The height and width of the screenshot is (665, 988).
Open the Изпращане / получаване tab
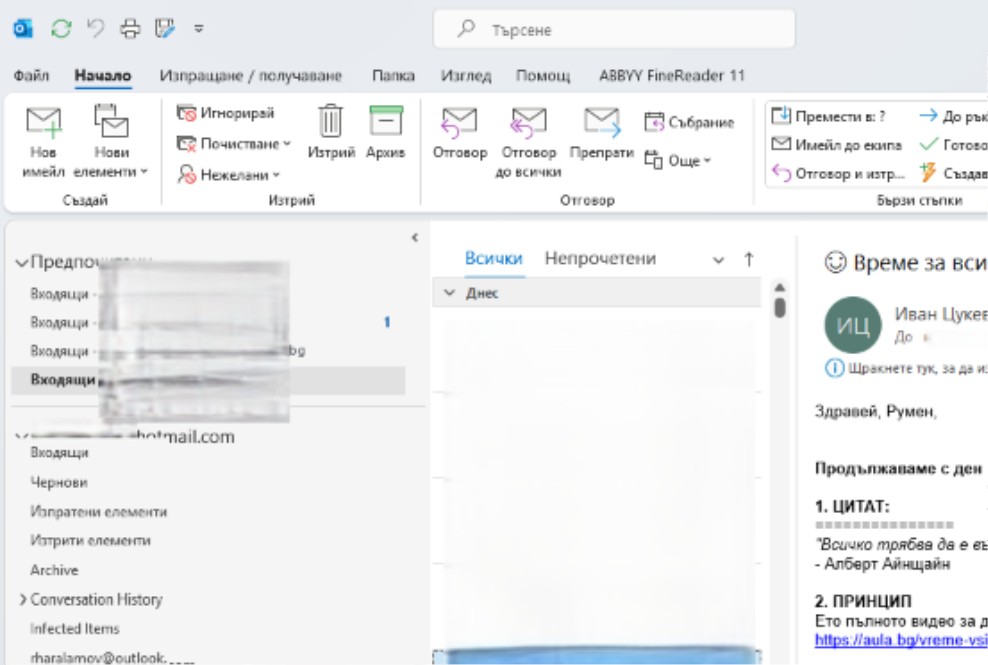250,76
